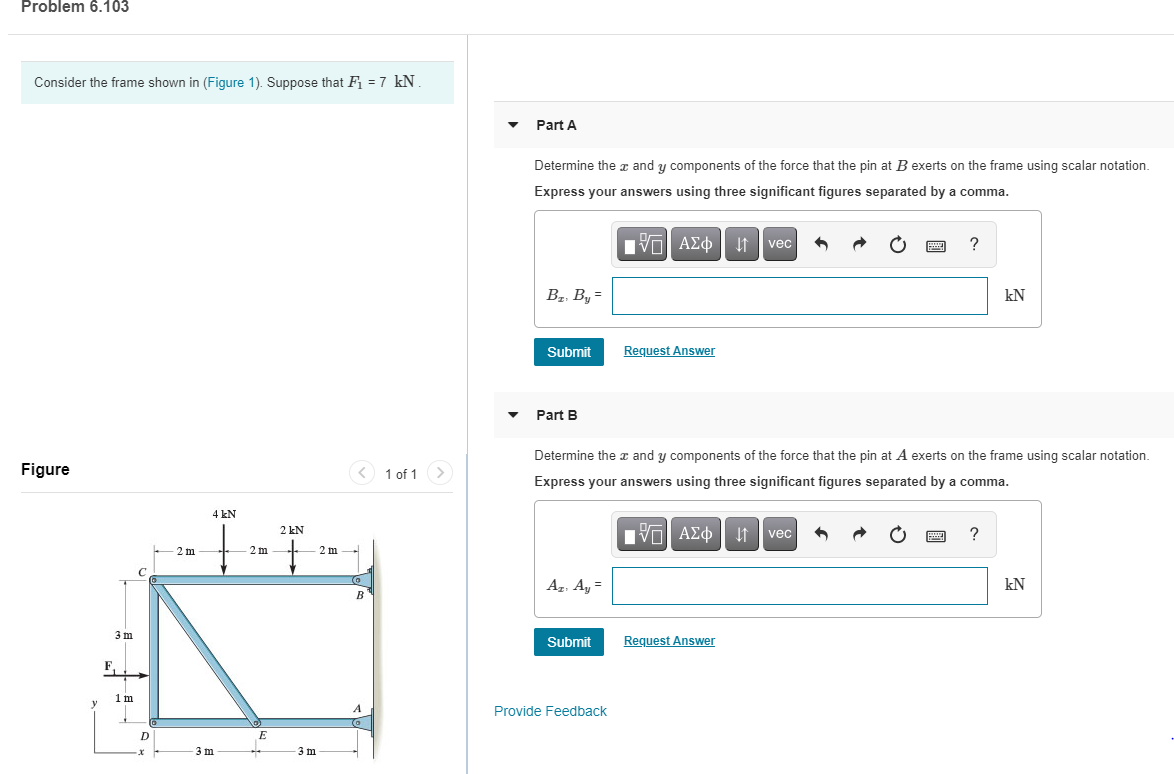Collapse the Part B section
This screenshot has width=1174, height=774.
512,414
